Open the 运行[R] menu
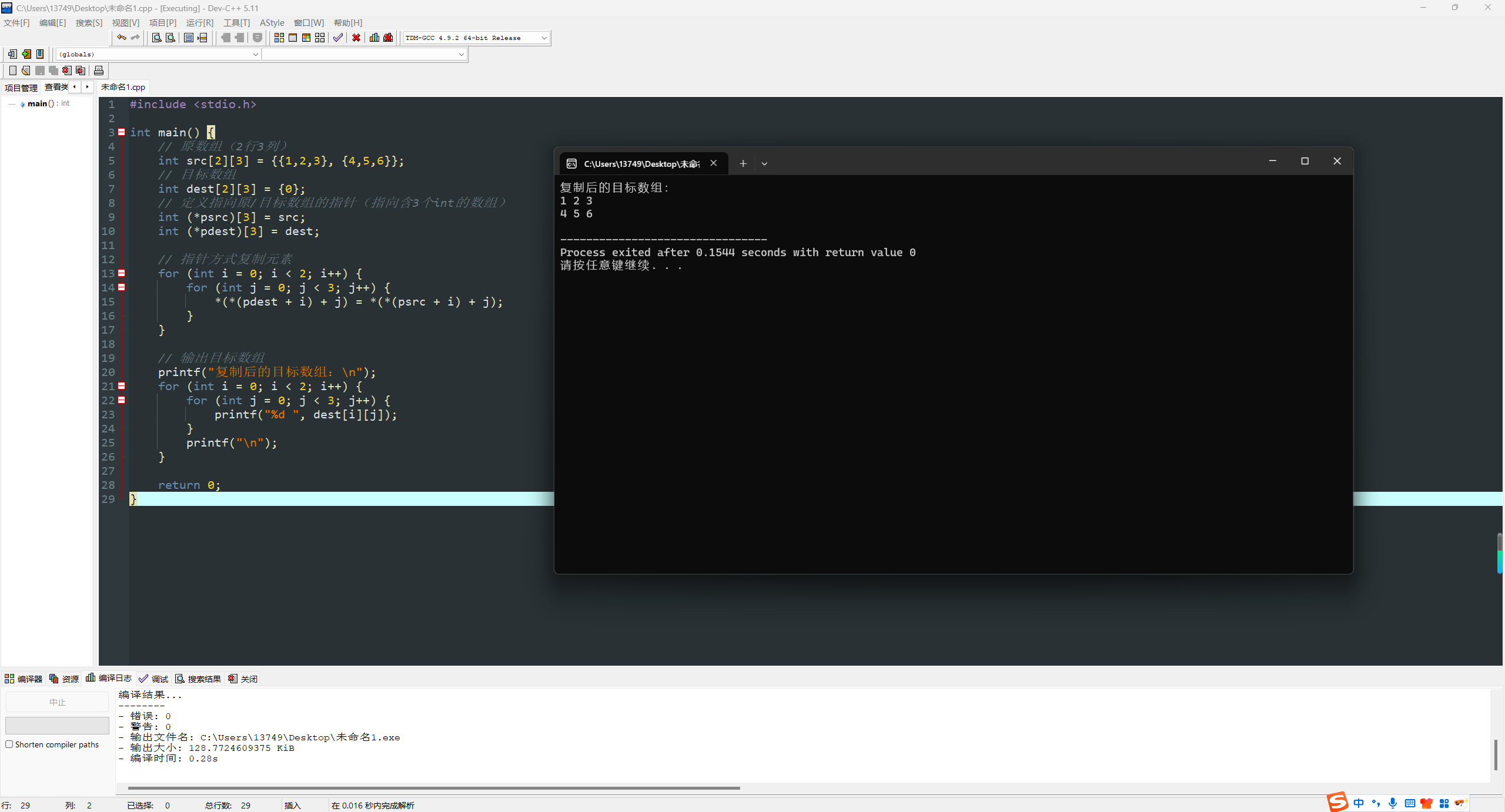This screenshot has width=1505, height=812. pyautogui.click(x=199, y=23)
